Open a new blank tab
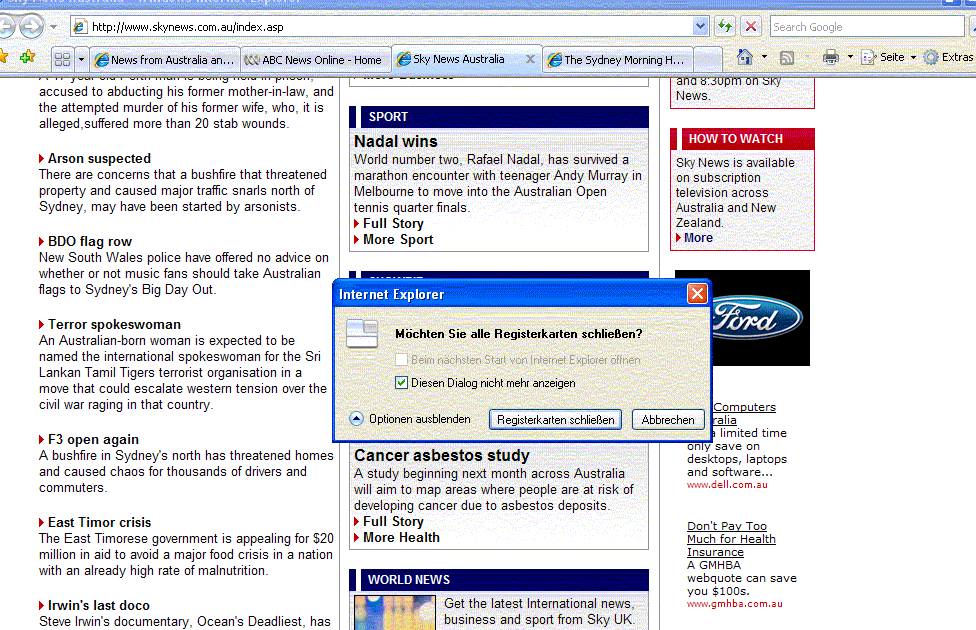 707,60
